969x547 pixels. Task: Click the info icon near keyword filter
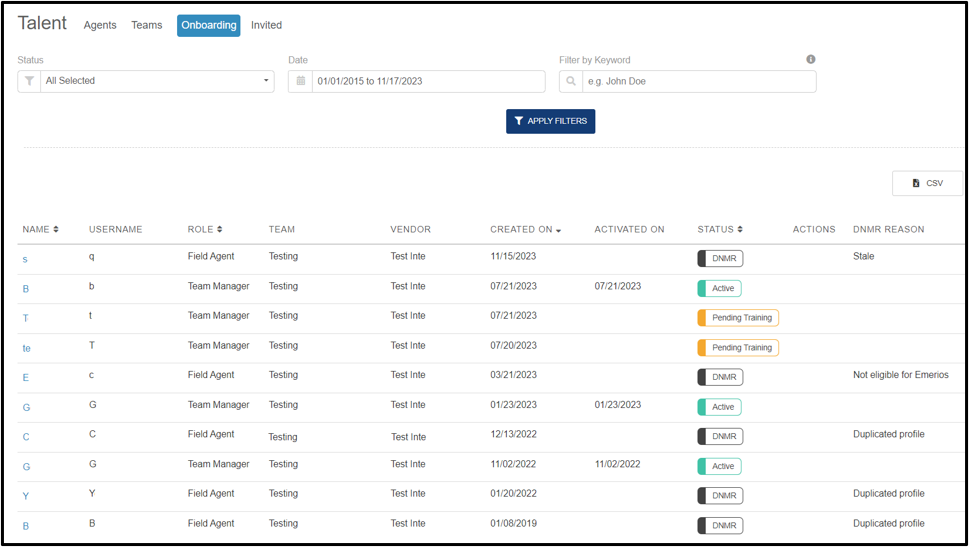811,59
